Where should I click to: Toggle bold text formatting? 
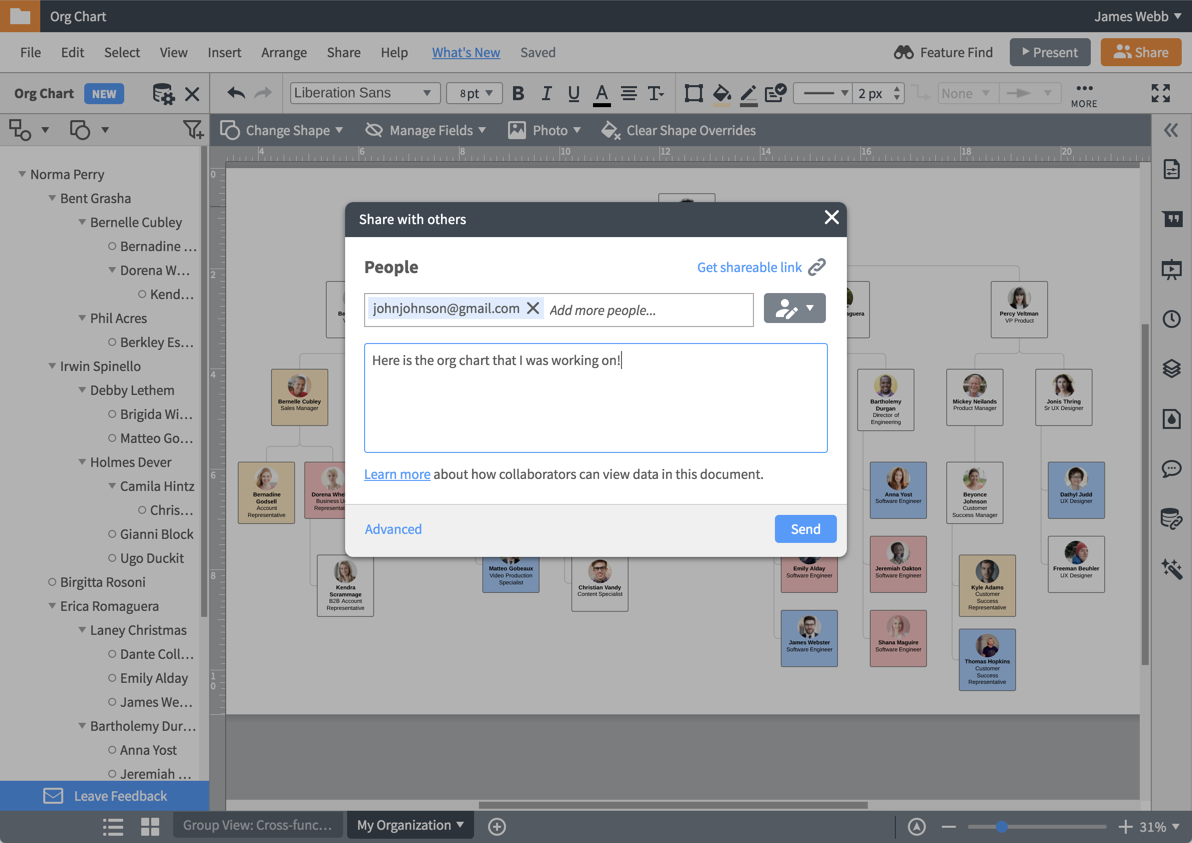pyautogui.click(x=518, y=93)
